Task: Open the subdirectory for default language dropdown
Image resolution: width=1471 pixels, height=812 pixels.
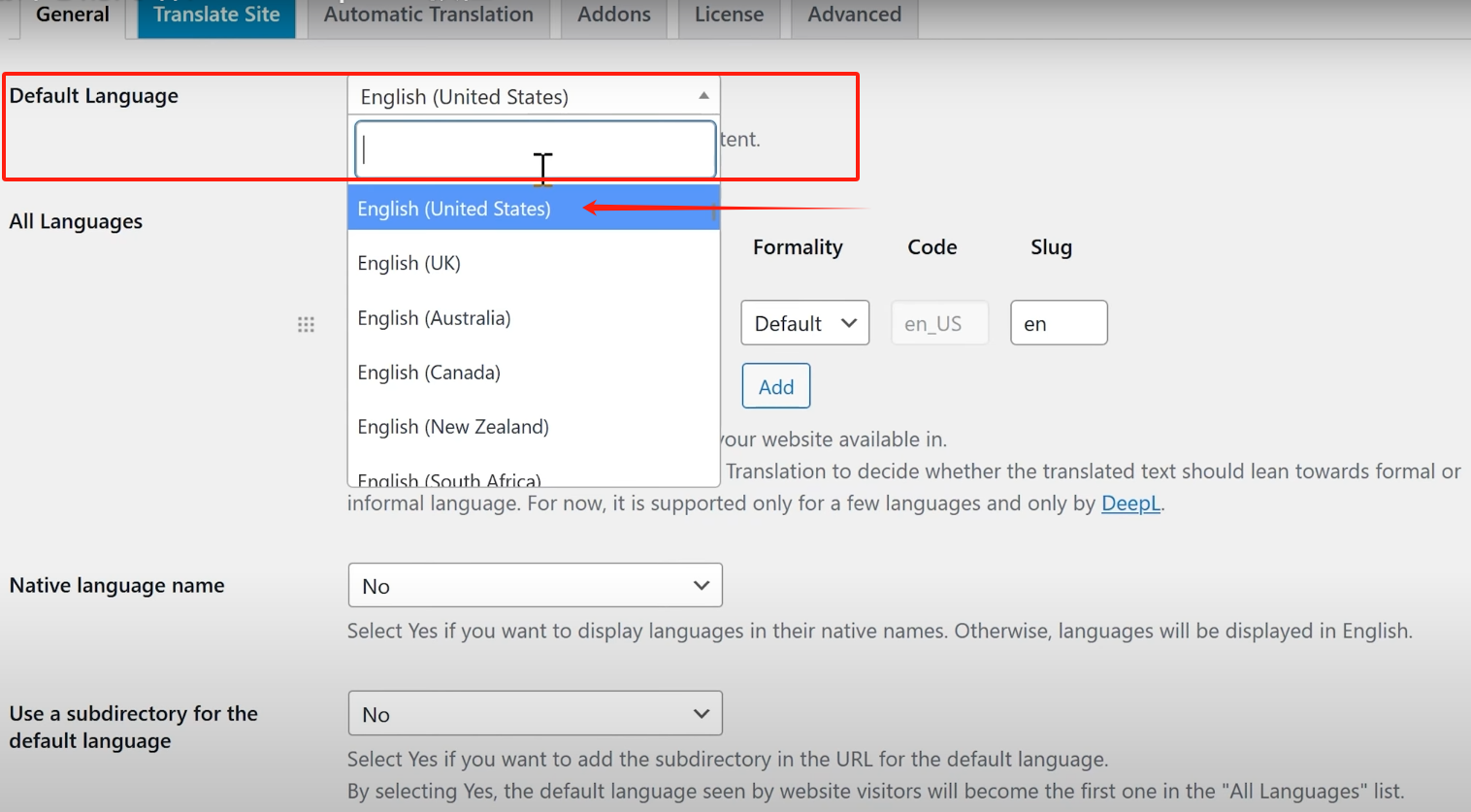Action: tap(535, 714)
